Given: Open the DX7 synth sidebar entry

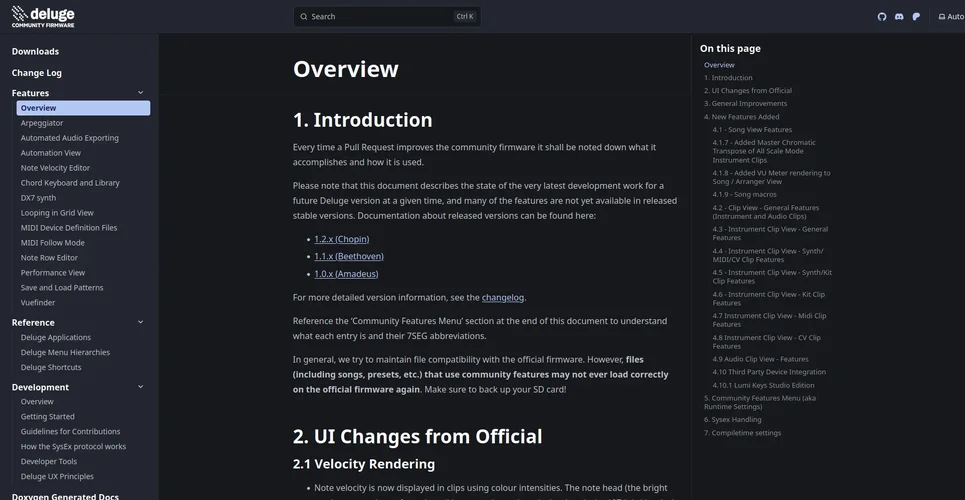Looking at the screenshot, I should coord(39,198).
